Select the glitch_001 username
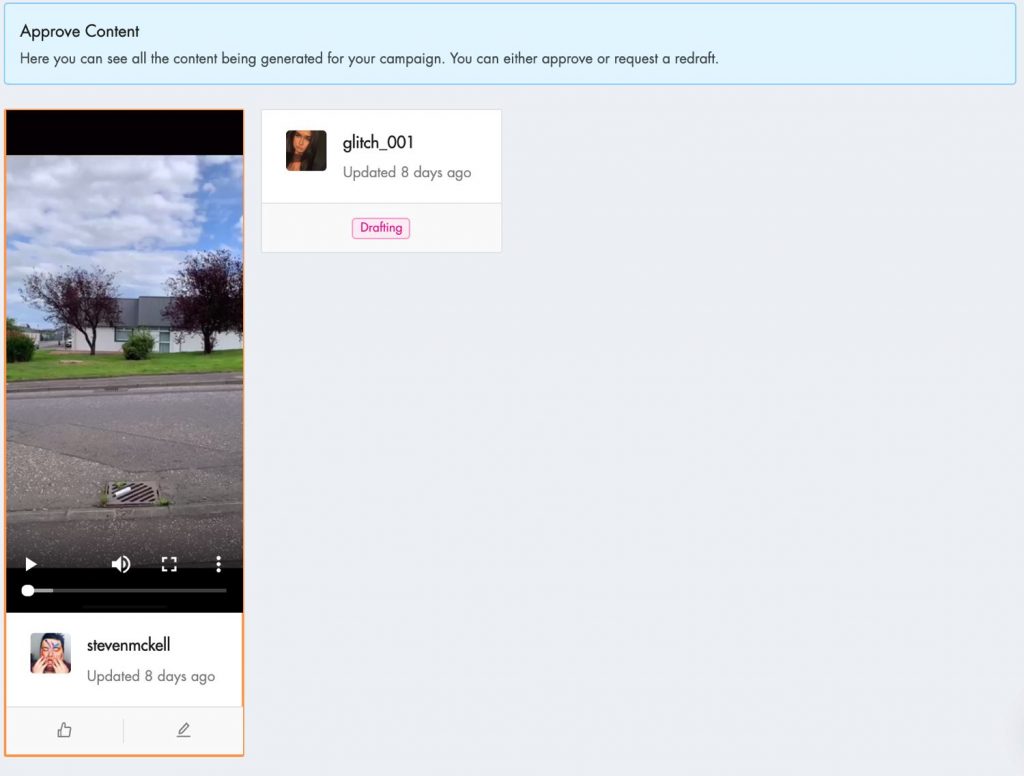Screen dimensions: 1024x776 tap(378, 142)
